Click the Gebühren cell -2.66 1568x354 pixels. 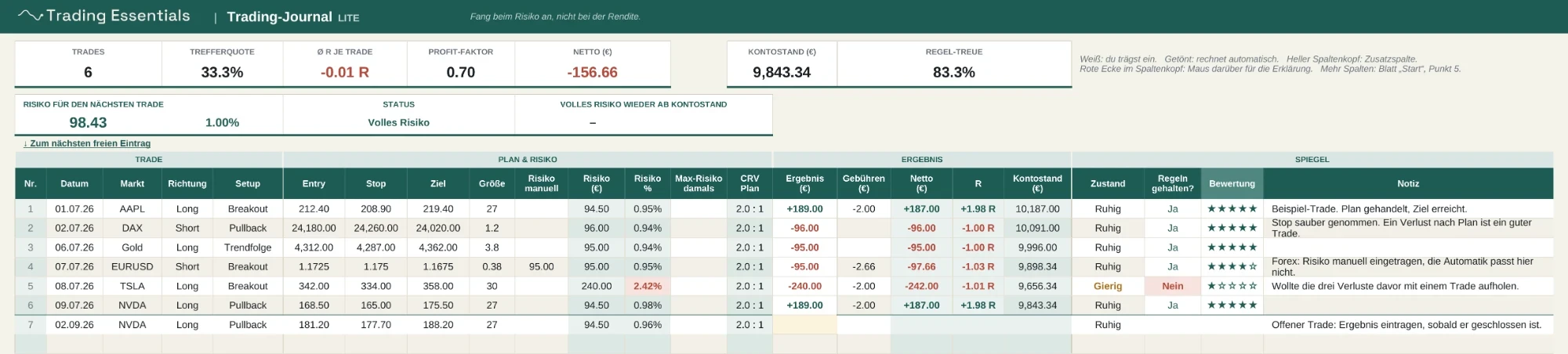click(863, 266)
